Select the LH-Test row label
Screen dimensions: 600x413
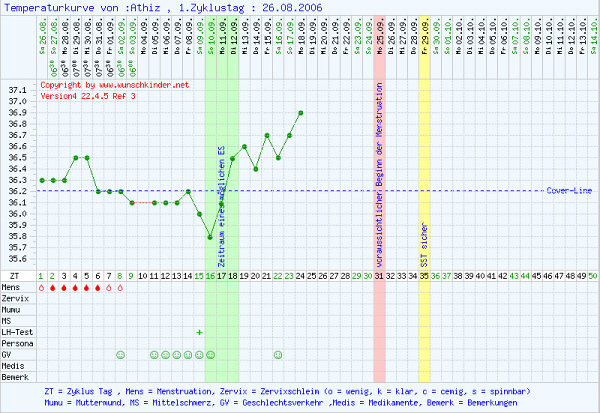[18, 331]
